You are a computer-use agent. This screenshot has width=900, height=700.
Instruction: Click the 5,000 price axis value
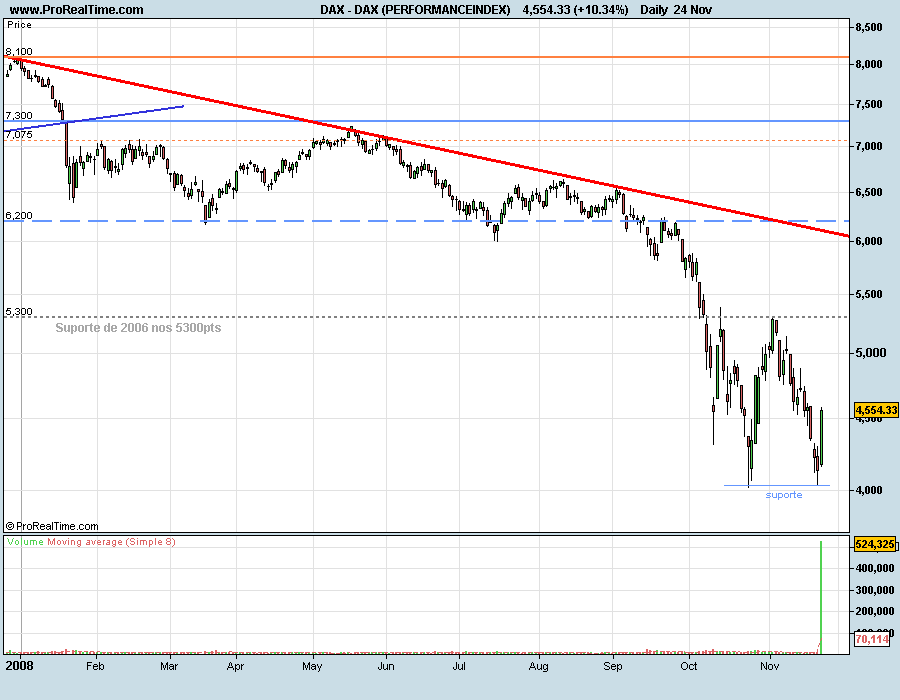click(871, 353)
